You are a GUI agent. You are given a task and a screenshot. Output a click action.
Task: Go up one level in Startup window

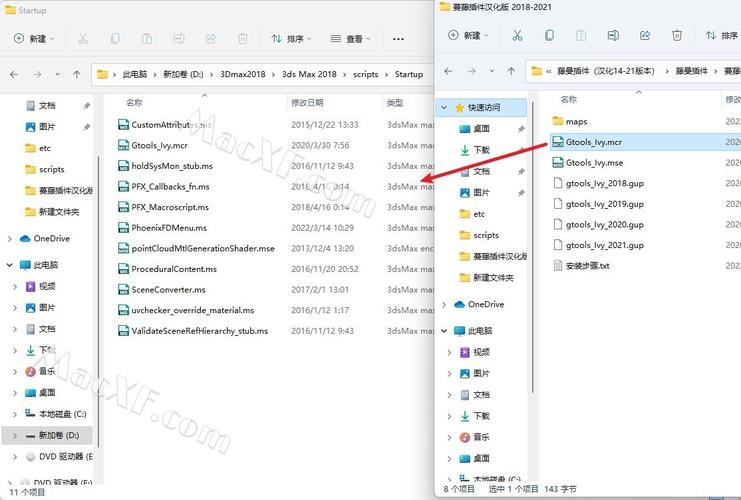[77, 74]
